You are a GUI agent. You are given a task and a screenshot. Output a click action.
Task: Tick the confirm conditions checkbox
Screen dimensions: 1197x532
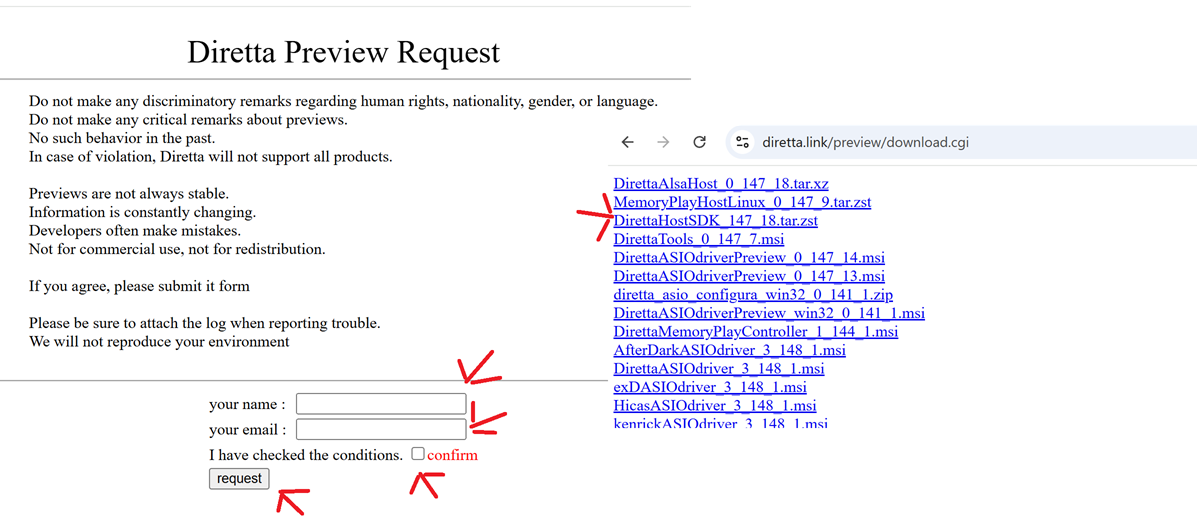(418, 454)
